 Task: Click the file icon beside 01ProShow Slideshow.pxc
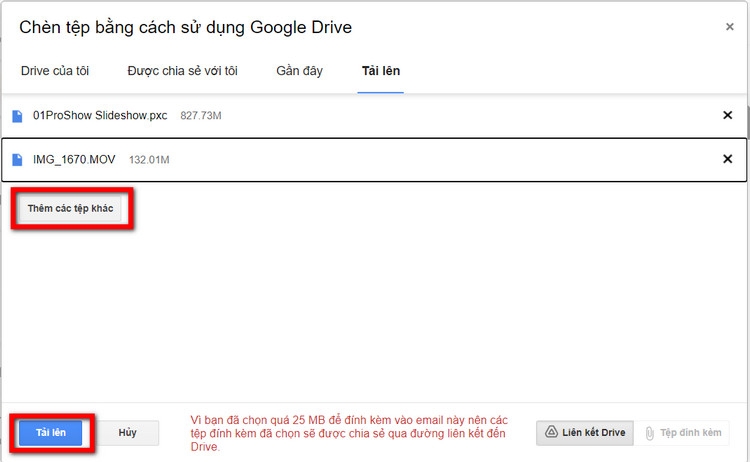coord(17,116)
